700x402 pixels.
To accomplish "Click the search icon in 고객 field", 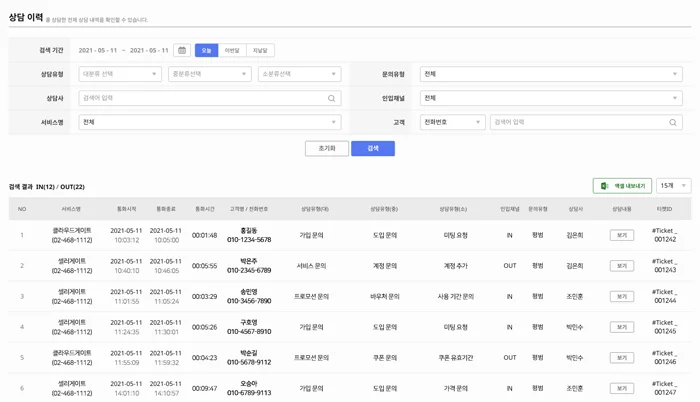I will (x=673, y=123).
